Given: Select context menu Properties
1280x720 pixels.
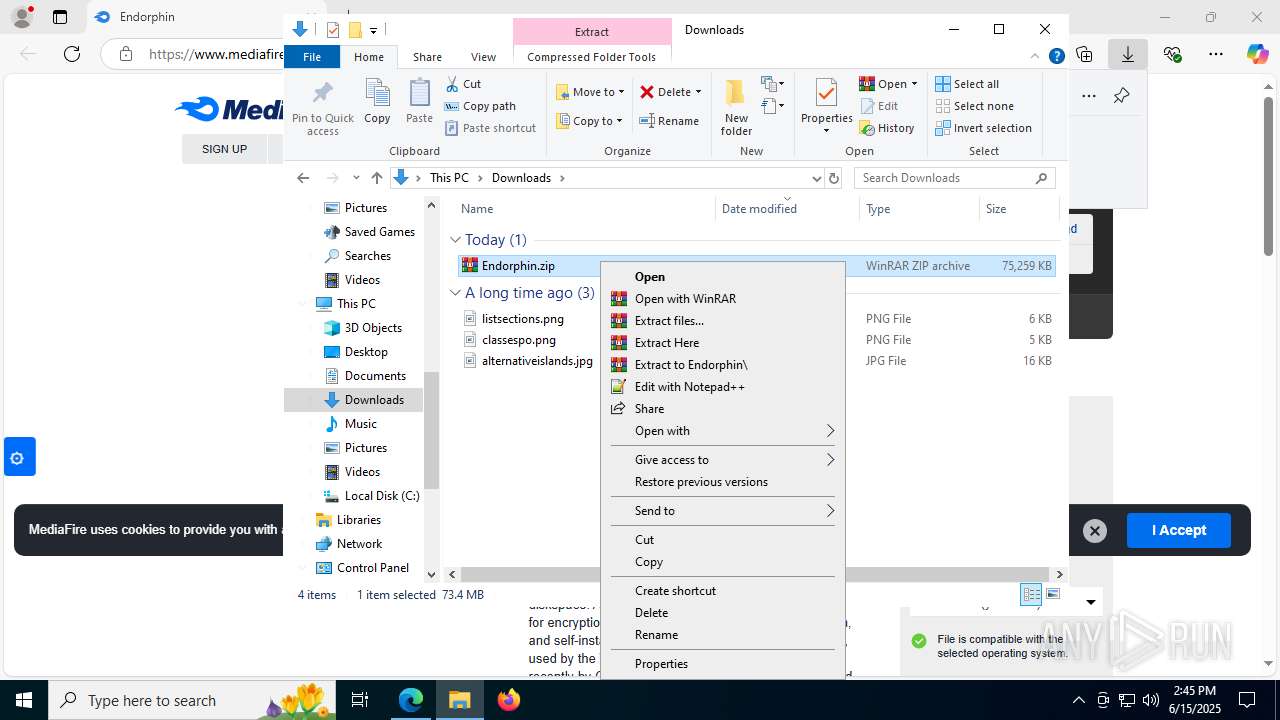Looking at the screenshot, I should tap(722, 664).
